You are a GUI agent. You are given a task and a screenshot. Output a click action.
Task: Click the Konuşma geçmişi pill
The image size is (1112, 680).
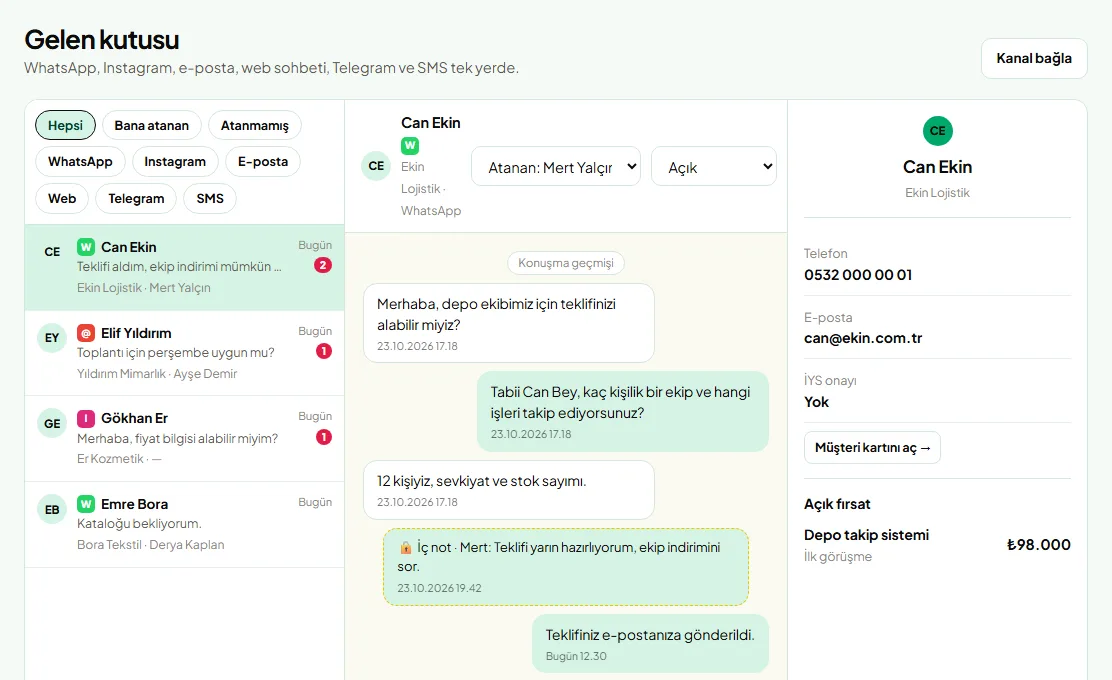click(x=566, y=263)
